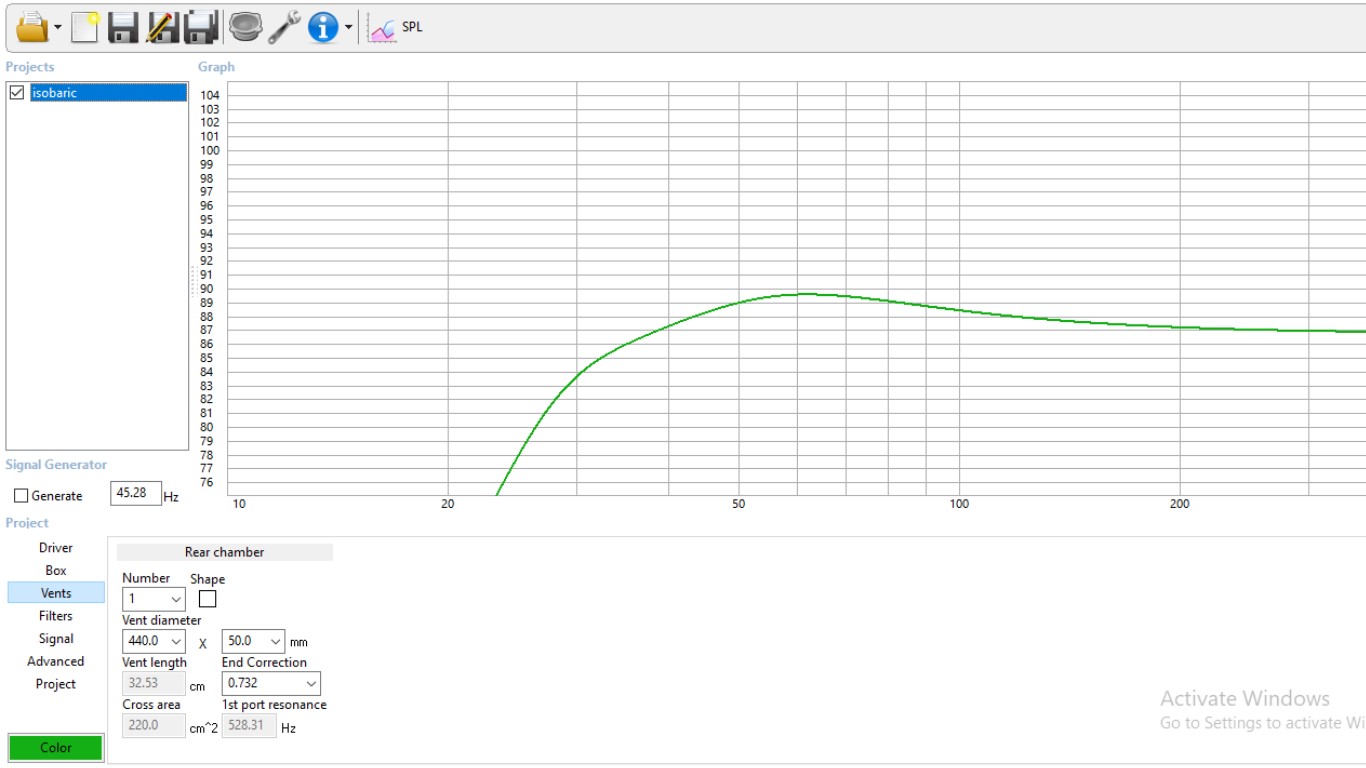Image resolution: width=1366 pixels, height=768 pixels.
Task: Click the blue info icon
Action: point(323,27)
